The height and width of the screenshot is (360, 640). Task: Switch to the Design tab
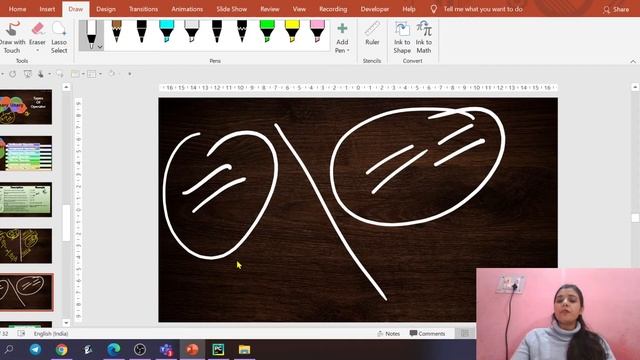pos(106,9)
